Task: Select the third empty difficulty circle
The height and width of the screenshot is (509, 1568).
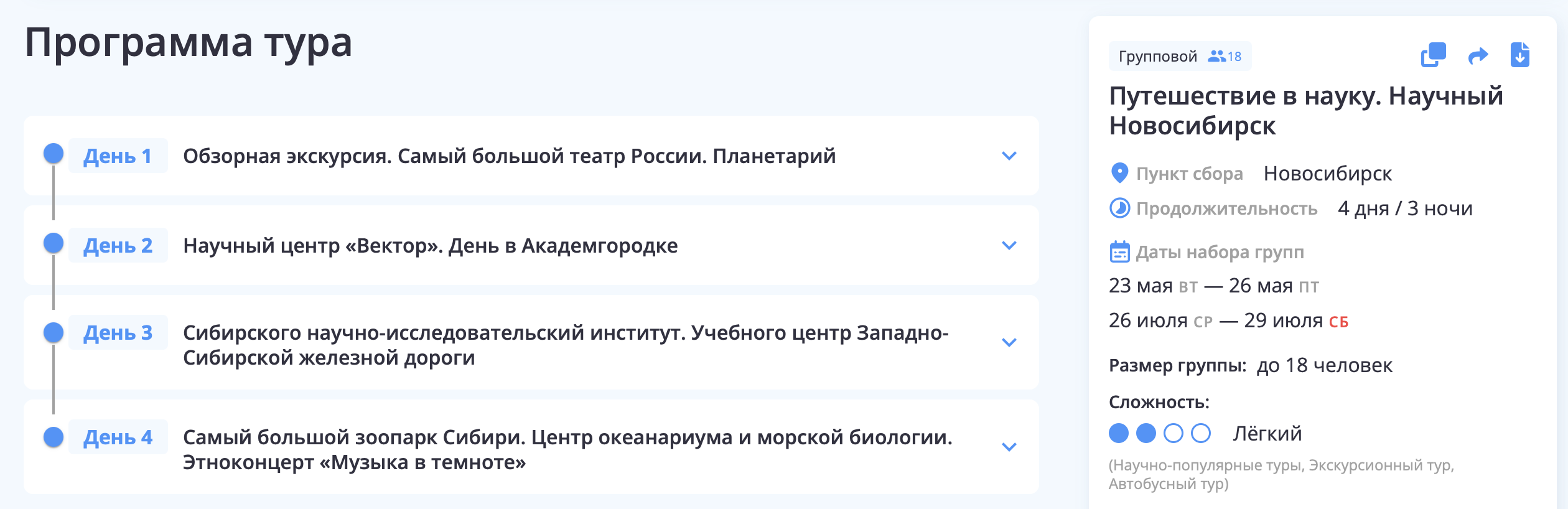Action: pyautogui.click(x=1174, y=433)
